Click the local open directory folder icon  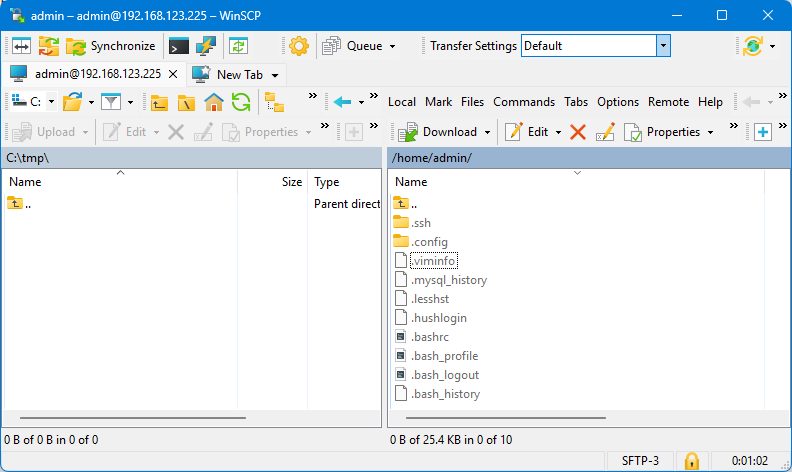(73, 102)
